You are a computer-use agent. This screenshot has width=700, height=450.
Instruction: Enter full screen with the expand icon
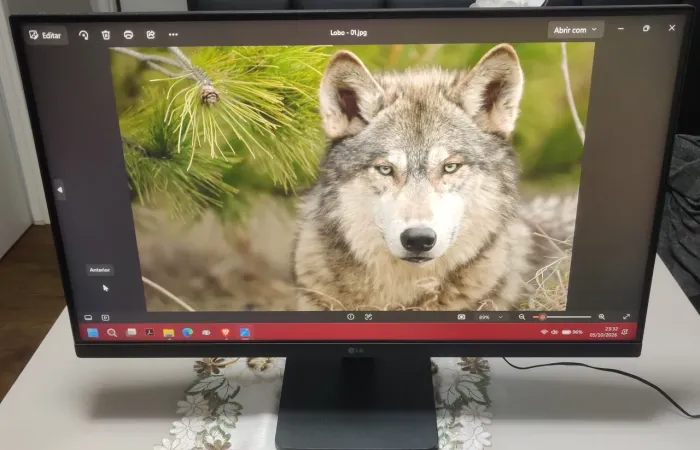pos(626,317)
